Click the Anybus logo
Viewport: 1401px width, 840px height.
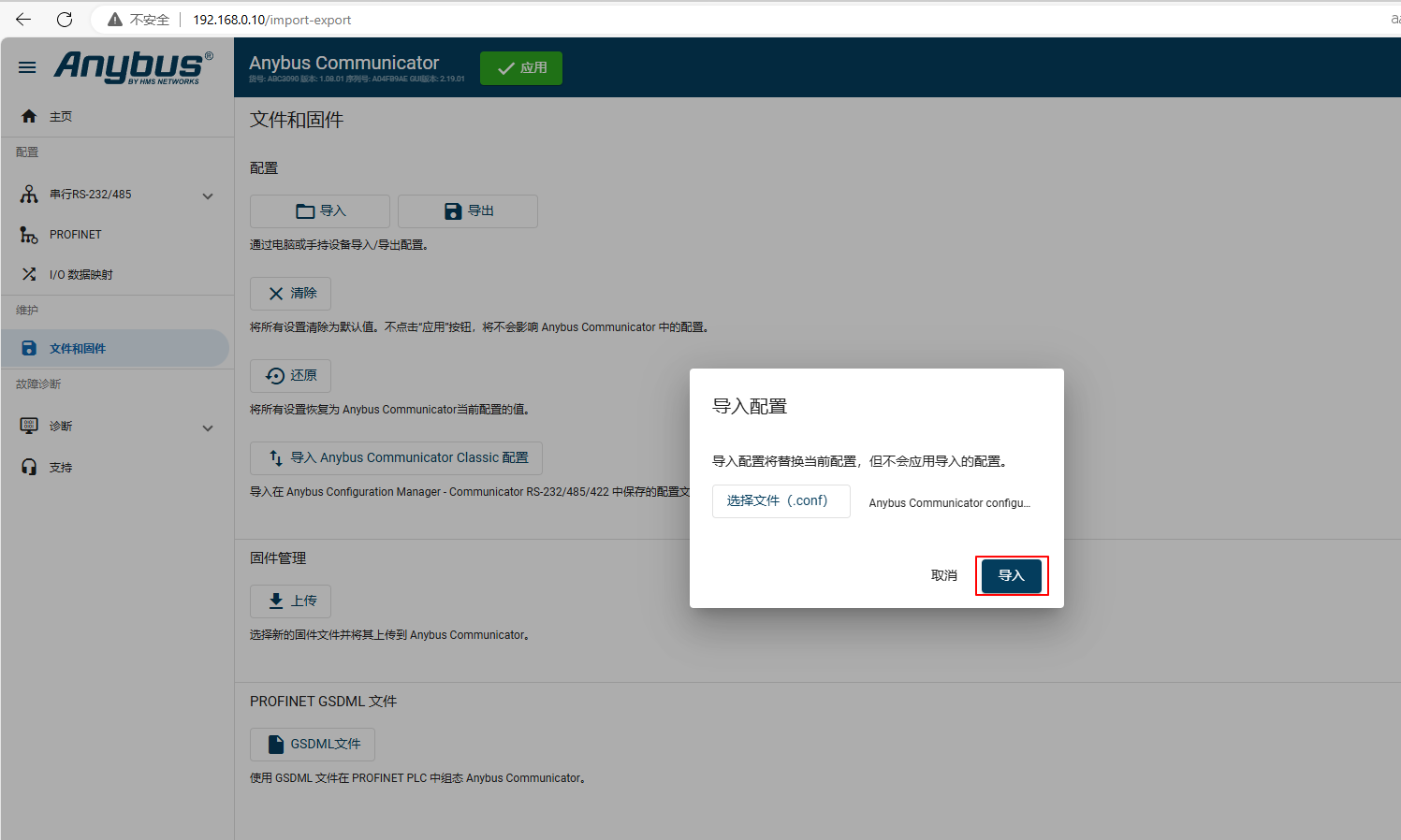coord(133,67)
